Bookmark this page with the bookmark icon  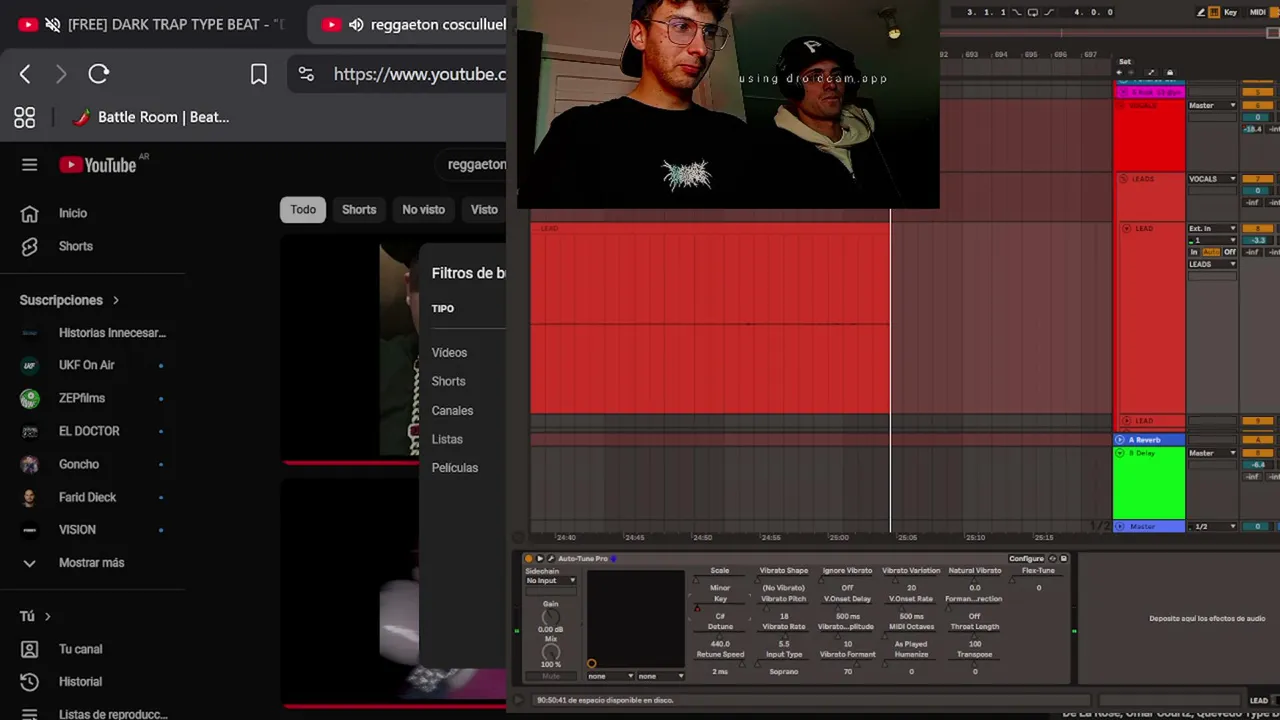(x=258, y=74)
